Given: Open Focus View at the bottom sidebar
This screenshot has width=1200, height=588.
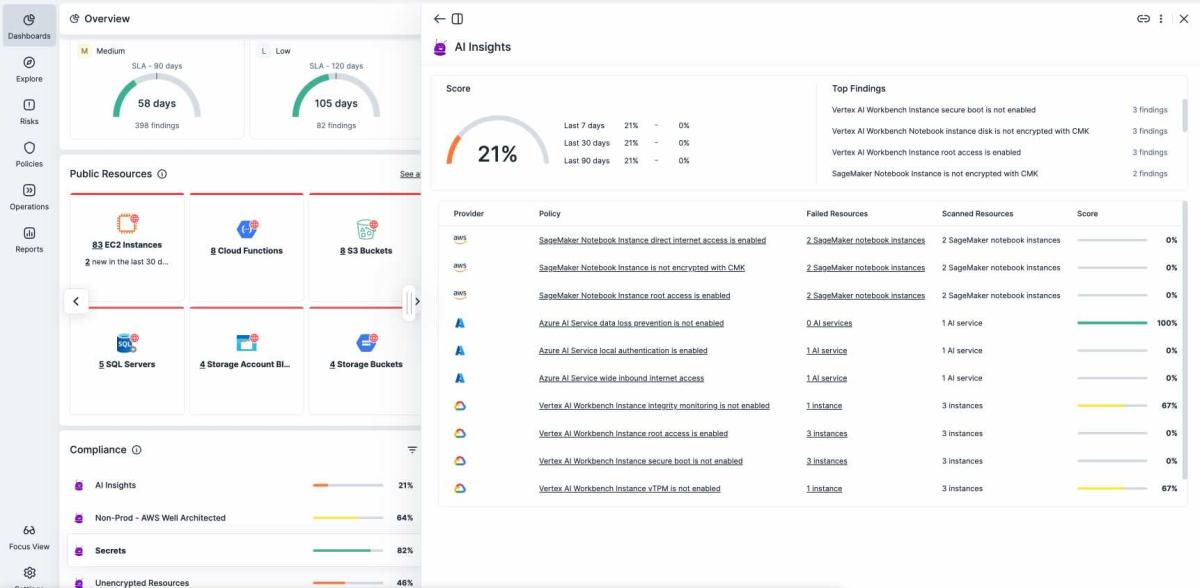Looking at the screenshot, I should (x=31, y=537).
